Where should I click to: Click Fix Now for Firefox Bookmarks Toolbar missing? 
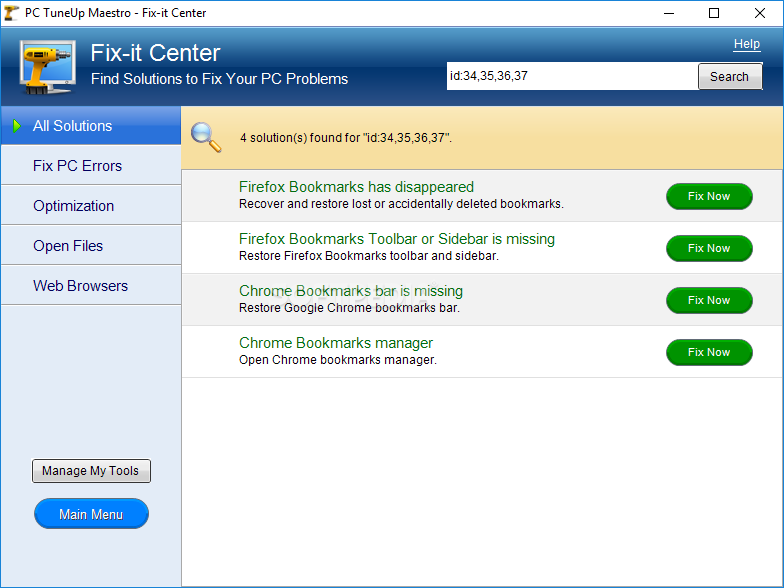pos(709,248)
